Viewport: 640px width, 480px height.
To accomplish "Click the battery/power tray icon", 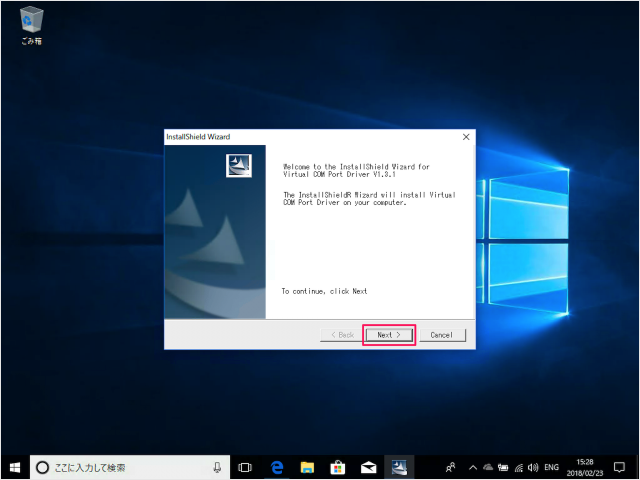I will (503, 468).
